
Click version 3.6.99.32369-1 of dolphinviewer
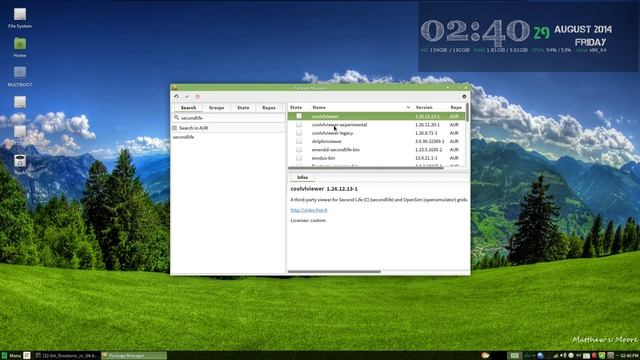[x=429, y=141]
